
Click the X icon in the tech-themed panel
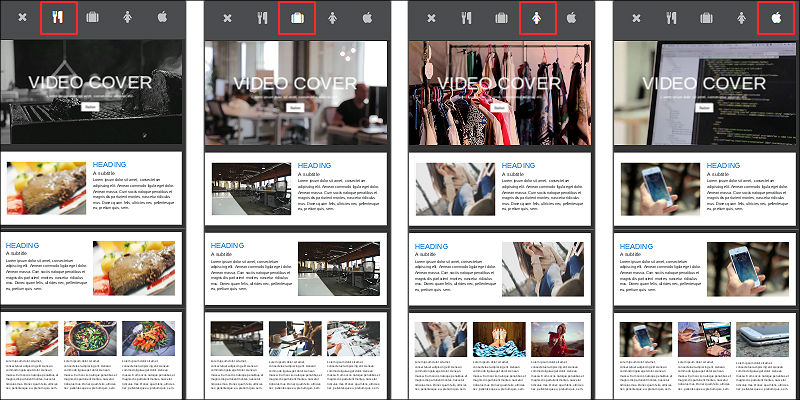(x=636, y=18)
